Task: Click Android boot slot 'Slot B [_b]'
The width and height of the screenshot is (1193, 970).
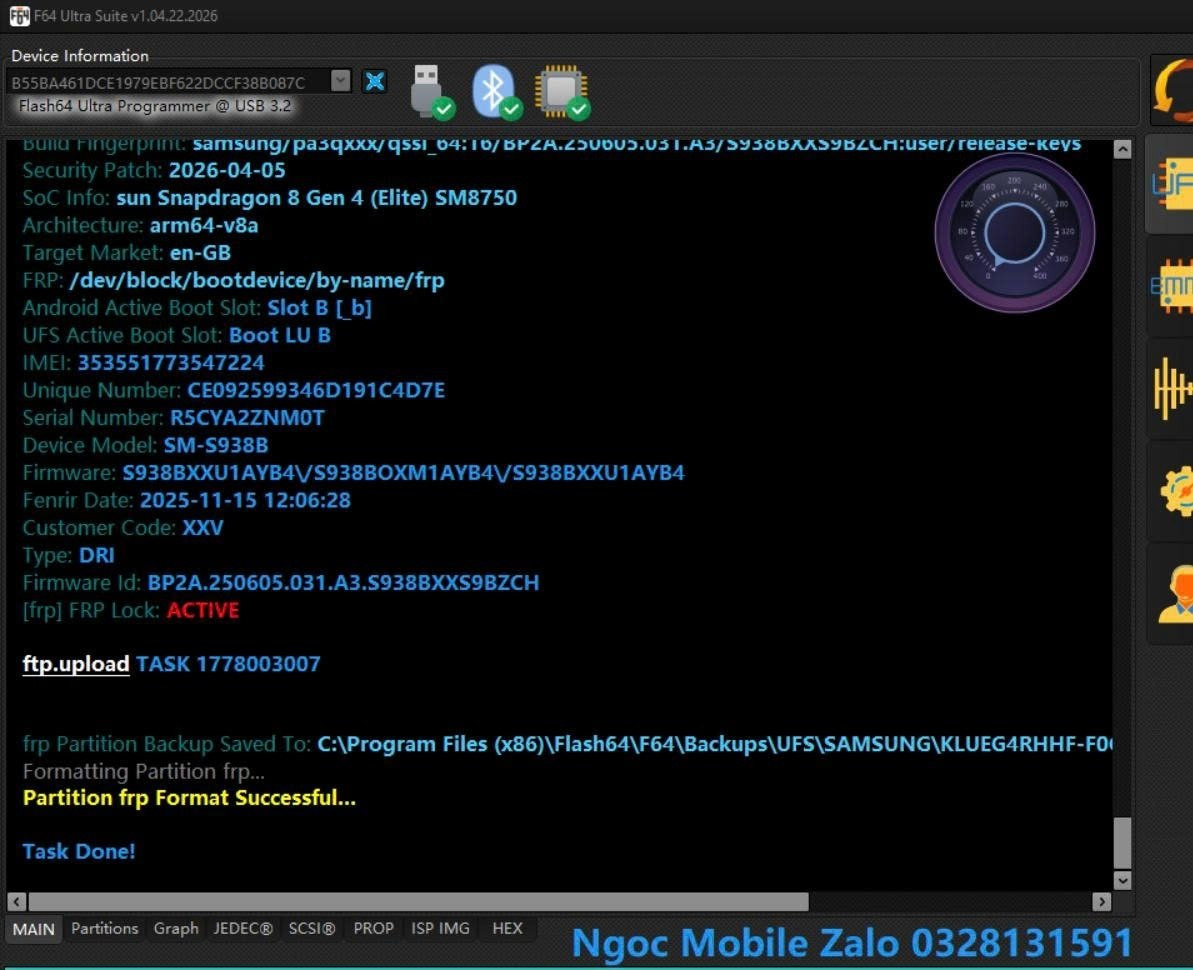Action: [320, 308]
